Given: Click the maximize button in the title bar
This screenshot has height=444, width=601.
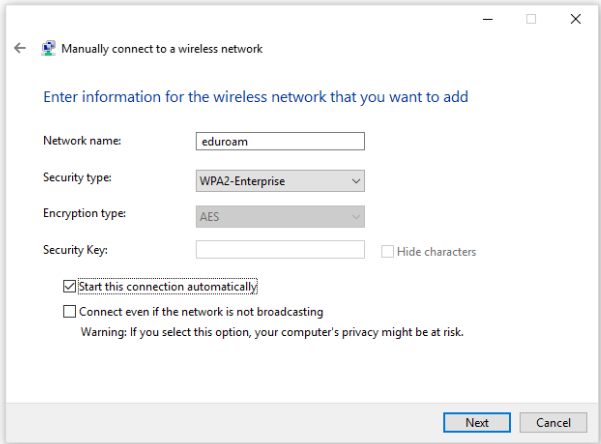Looking at the screenshot, I should tap(531, 18).
